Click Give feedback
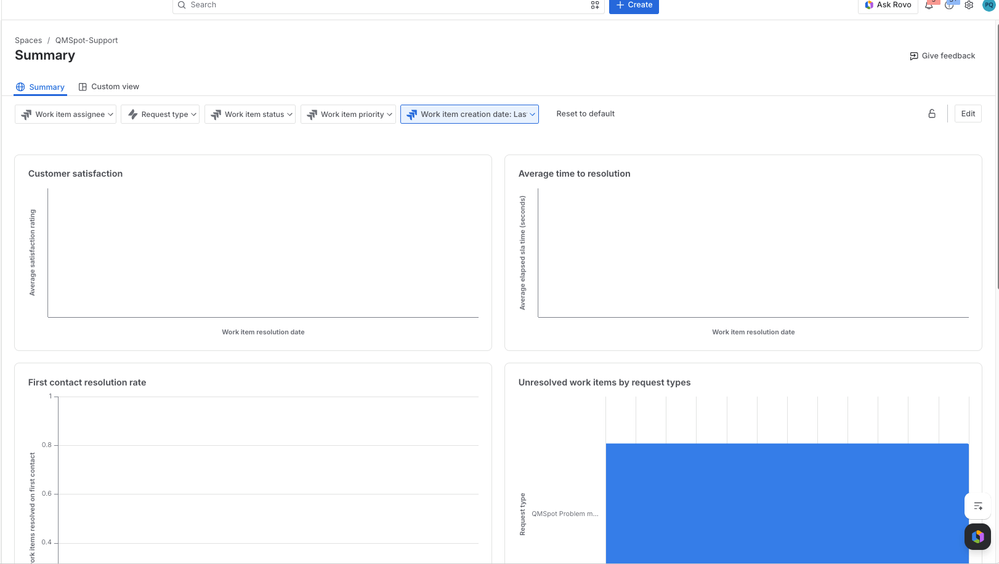Viewport: 999px width, 564px height. 942,56
